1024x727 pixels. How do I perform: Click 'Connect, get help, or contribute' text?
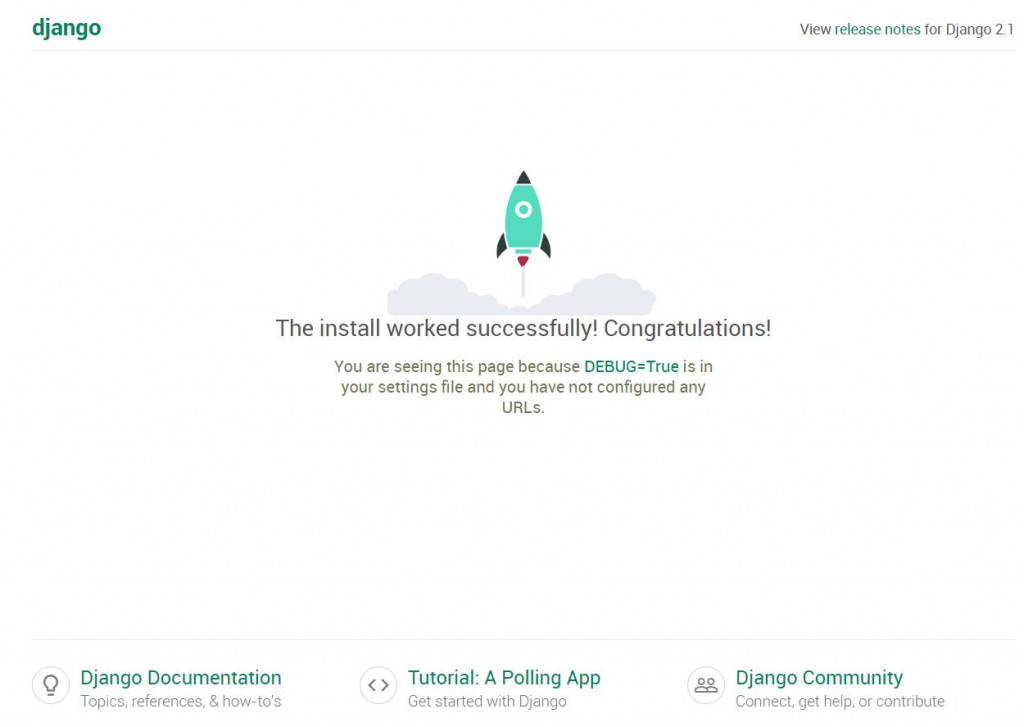point(840,702)
